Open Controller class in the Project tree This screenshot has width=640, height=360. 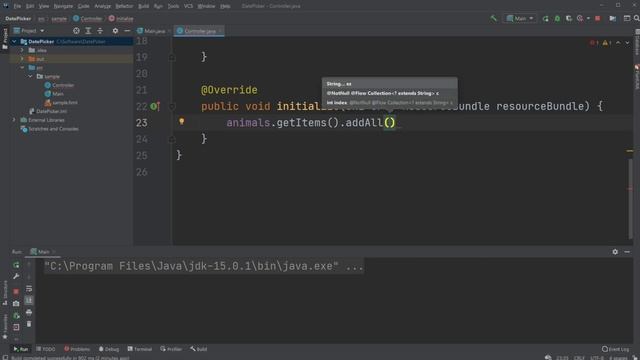[x=59, y=85]
